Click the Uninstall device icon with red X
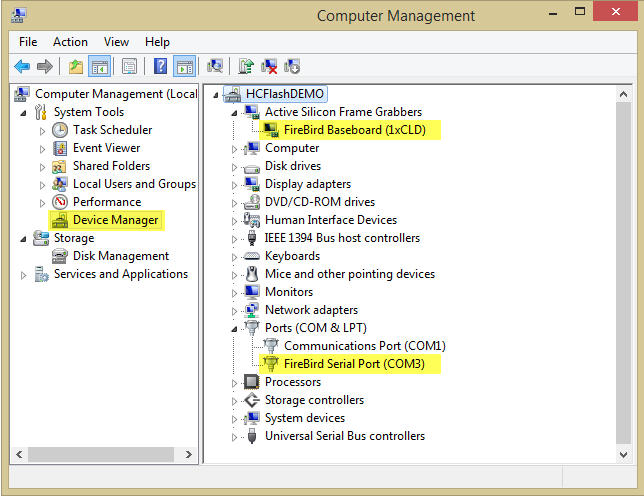The width and height of the screenshot is (644, 496). 269,67
